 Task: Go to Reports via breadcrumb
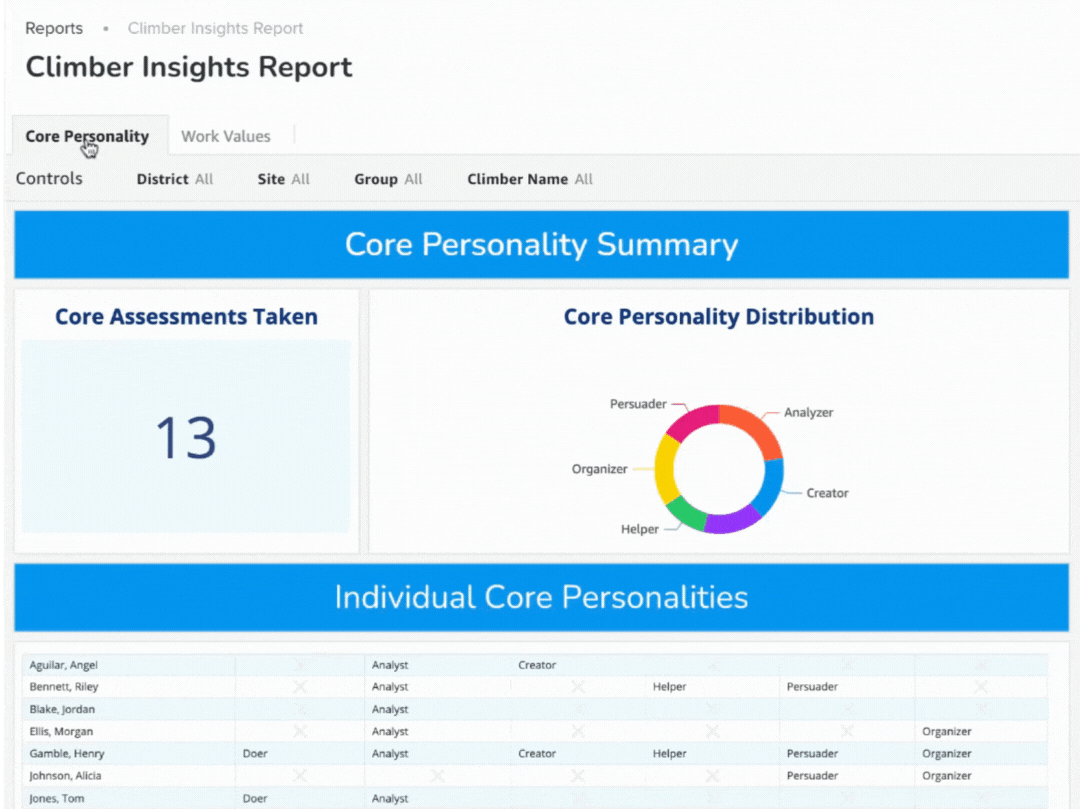pos(54,28)
